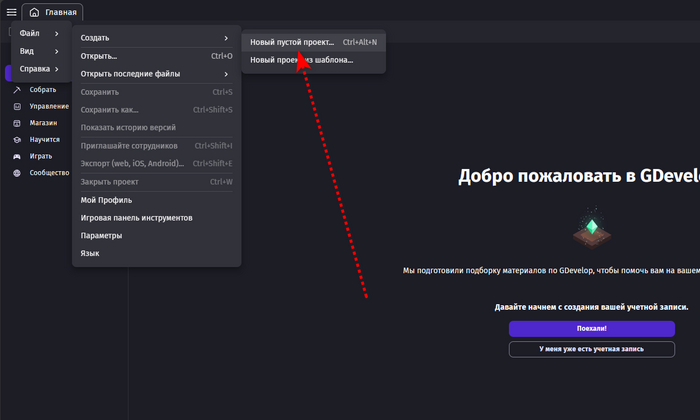Choose Открыть... from the file menu
This screenshot has width=700, height=420.
coord(156,56)
